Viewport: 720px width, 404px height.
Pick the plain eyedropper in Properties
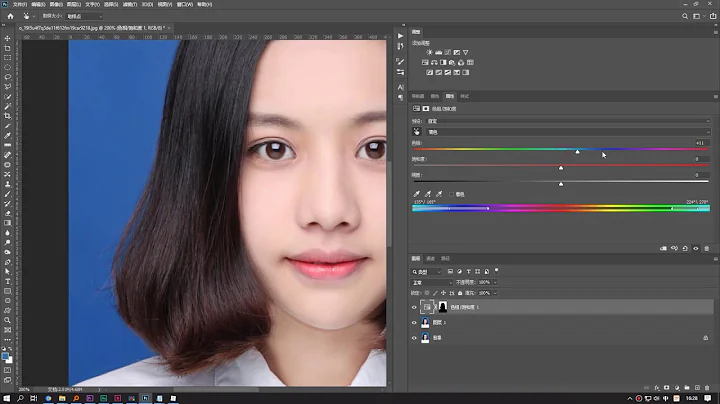416,194
